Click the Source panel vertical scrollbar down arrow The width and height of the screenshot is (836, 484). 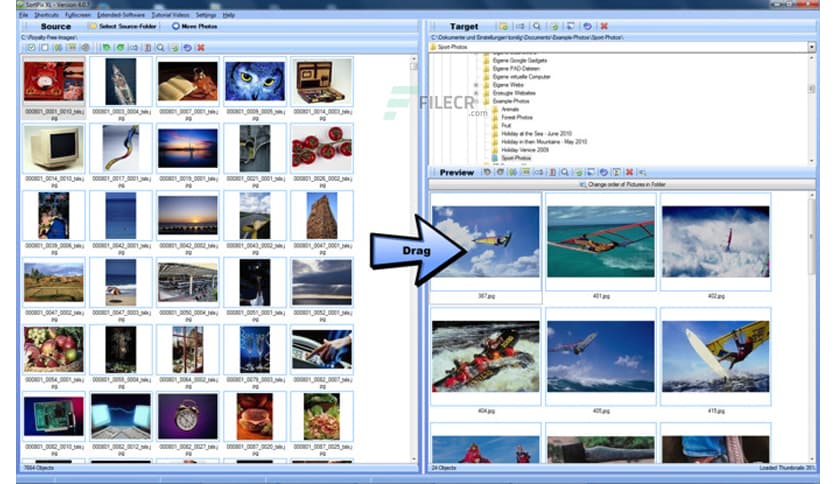[414, 458]
